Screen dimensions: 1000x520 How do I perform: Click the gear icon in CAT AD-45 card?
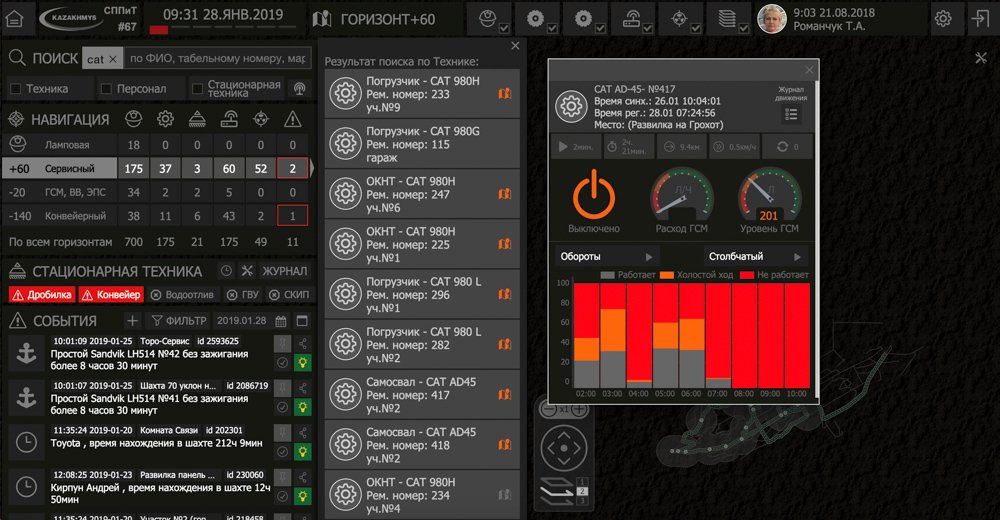[x=571, y=107]
